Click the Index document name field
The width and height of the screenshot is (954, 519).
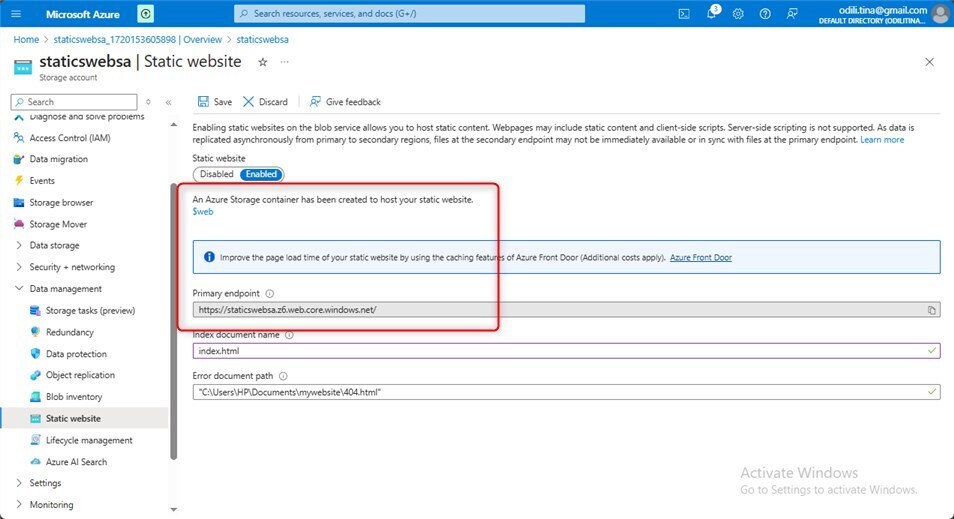(x=566, y=351)
